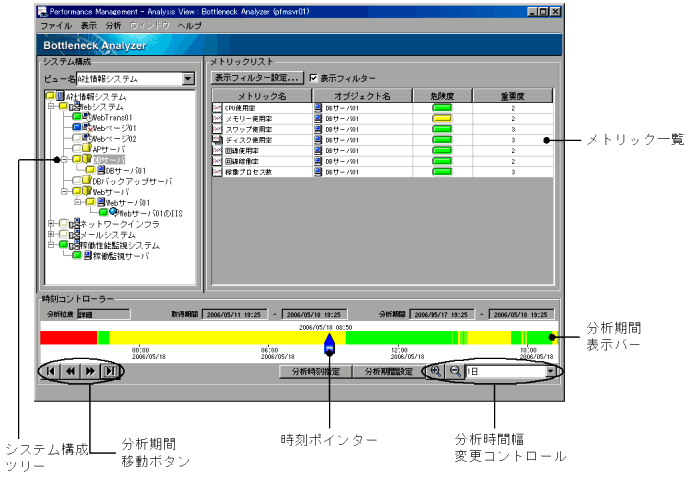Screen dimensions: 688x481
Task: Click the APサーバ folder icon
Action: click(x=87, y=149)
